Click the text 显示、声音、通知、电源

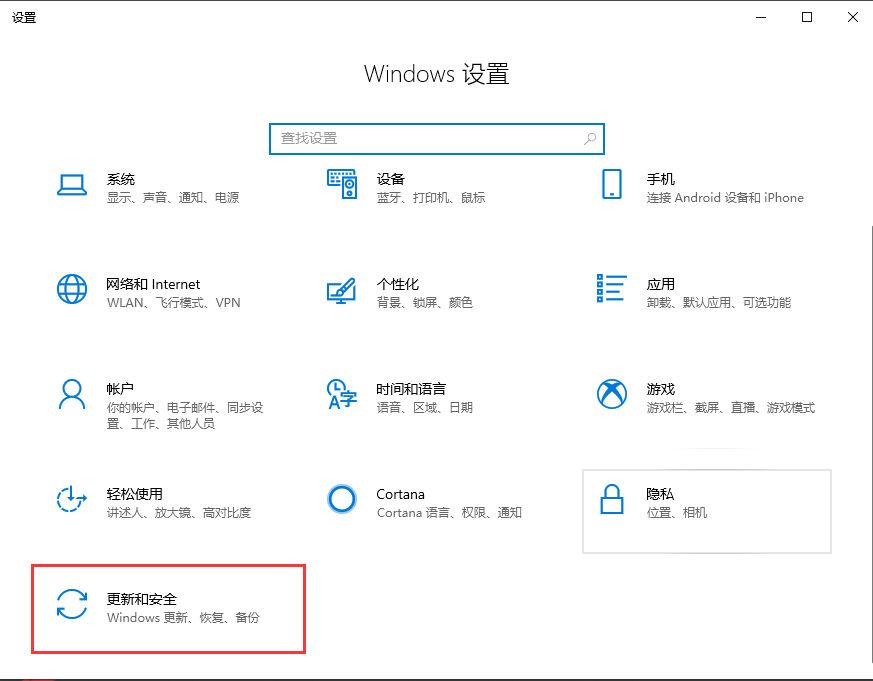(x=173, y=198)
